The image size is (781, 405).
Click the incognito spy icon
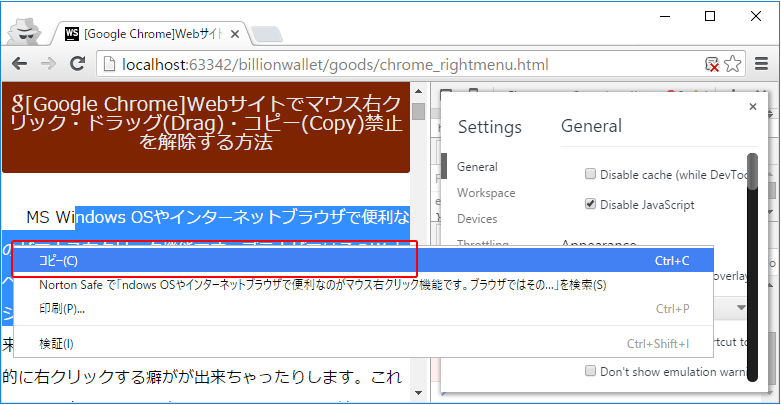click(x=25, y=31)
